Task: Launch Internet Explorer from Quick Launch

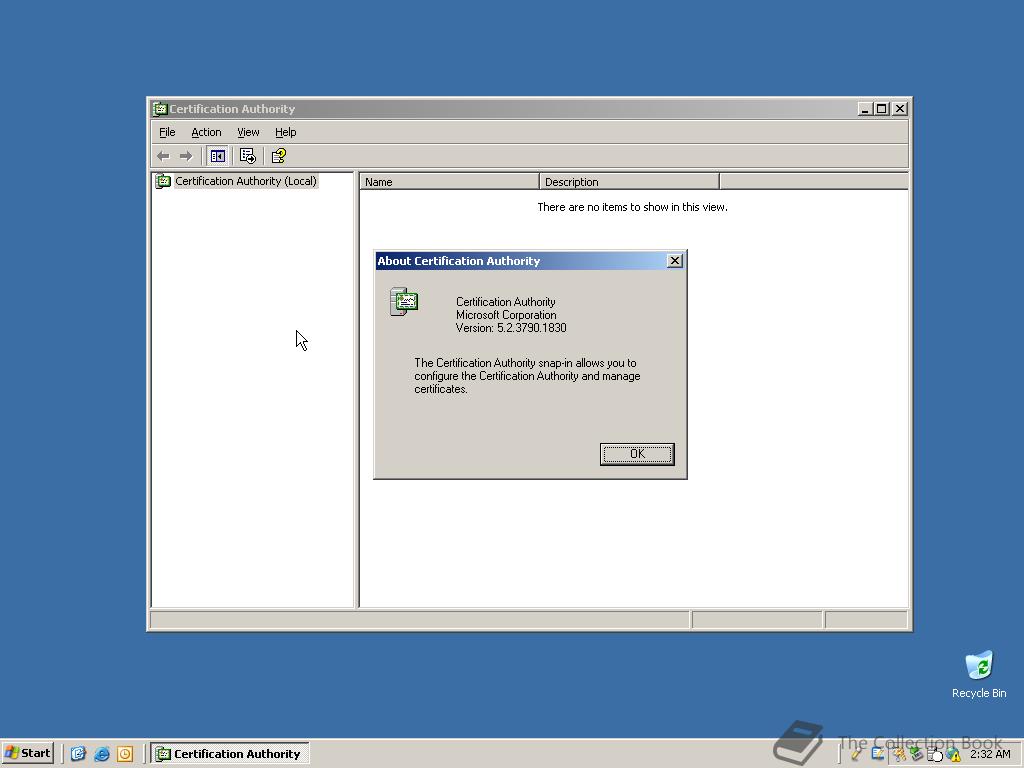Action: pos(102,754)
